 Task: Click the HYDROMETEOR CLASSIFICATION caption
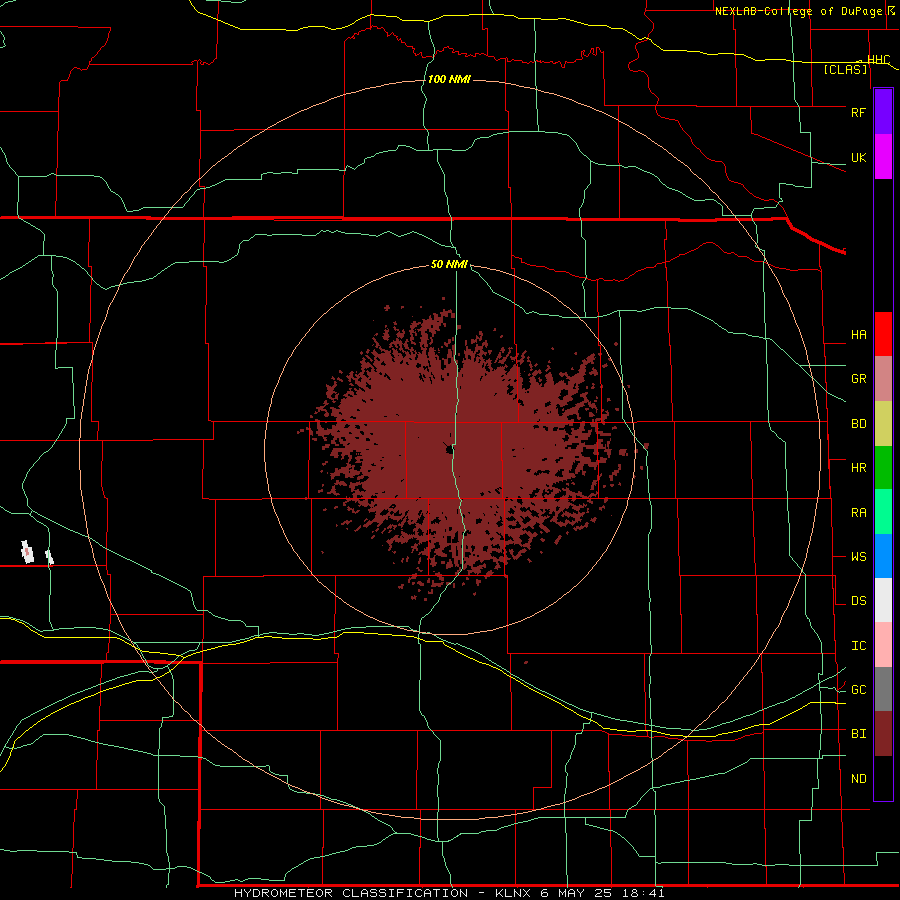[351, 893]
